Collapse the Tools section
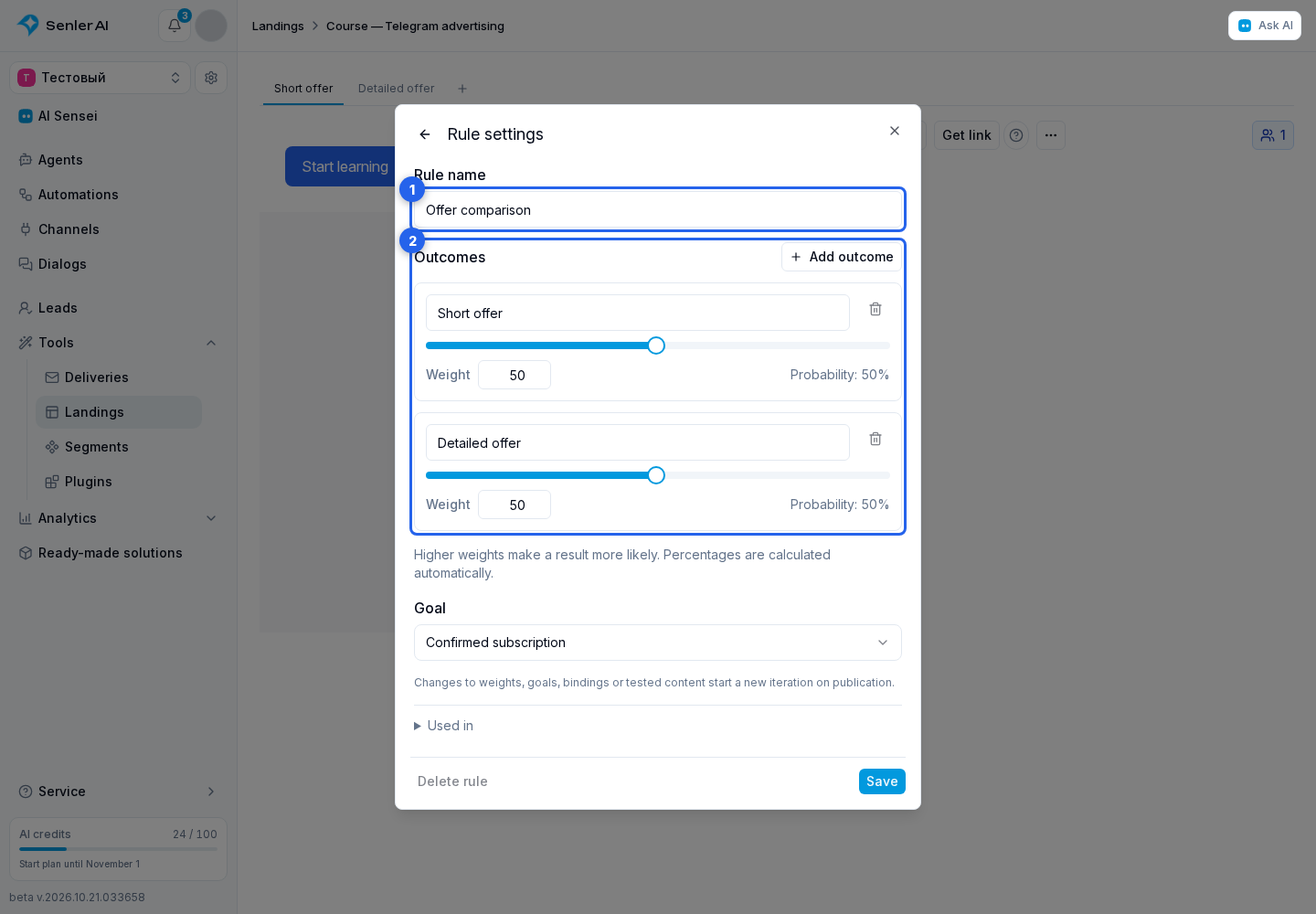The image size is (1316, 914). pos(211,343)
